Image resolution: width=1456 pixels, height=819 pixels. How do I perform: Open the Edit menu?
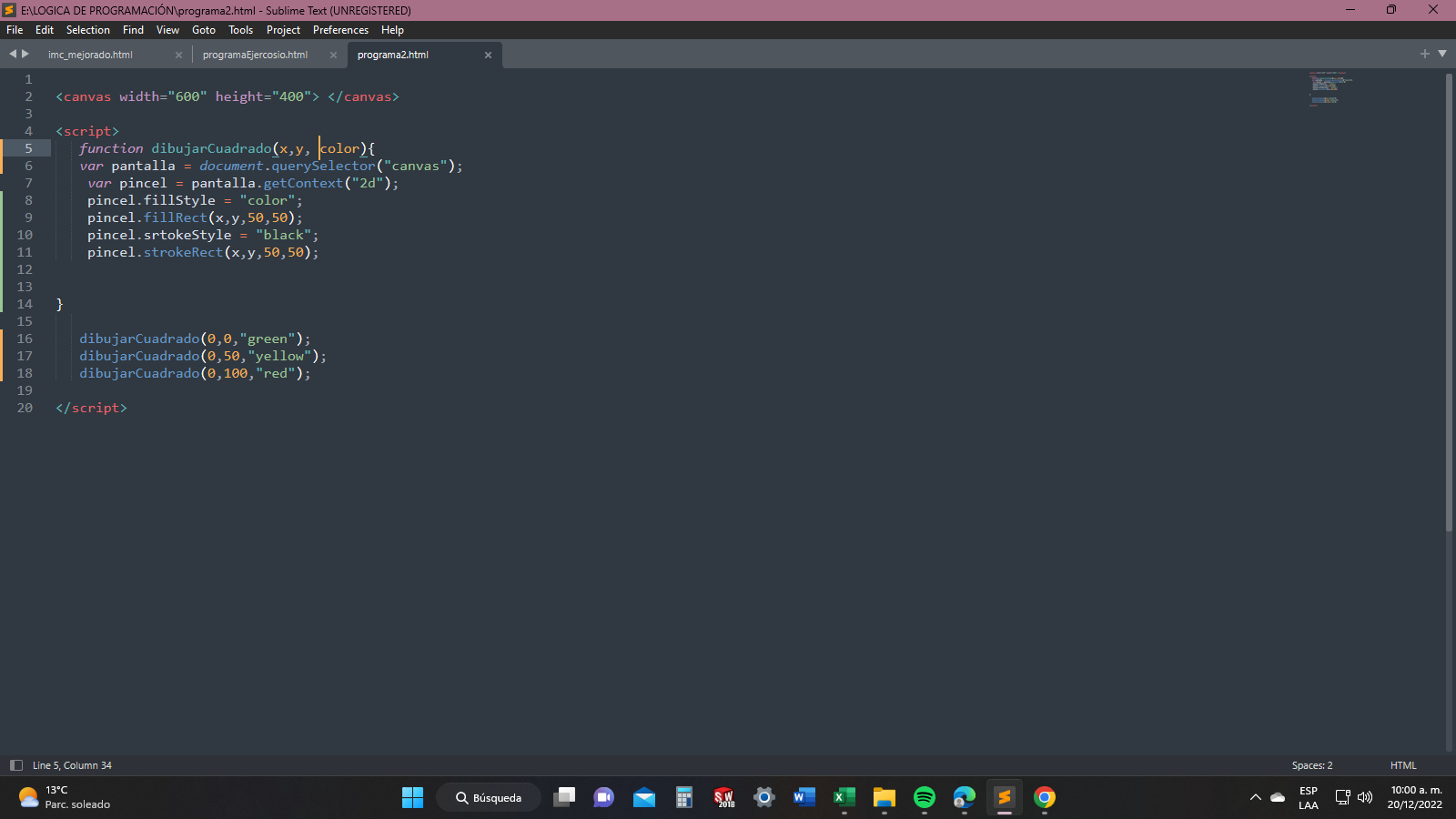(x=45, y=30)
